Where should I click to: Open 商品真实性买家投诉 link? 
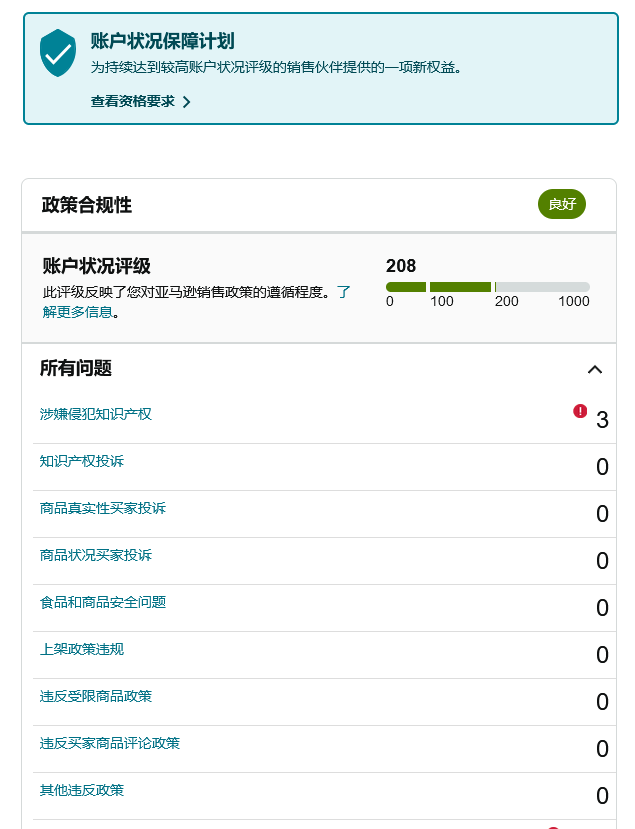tap(103, 508)
